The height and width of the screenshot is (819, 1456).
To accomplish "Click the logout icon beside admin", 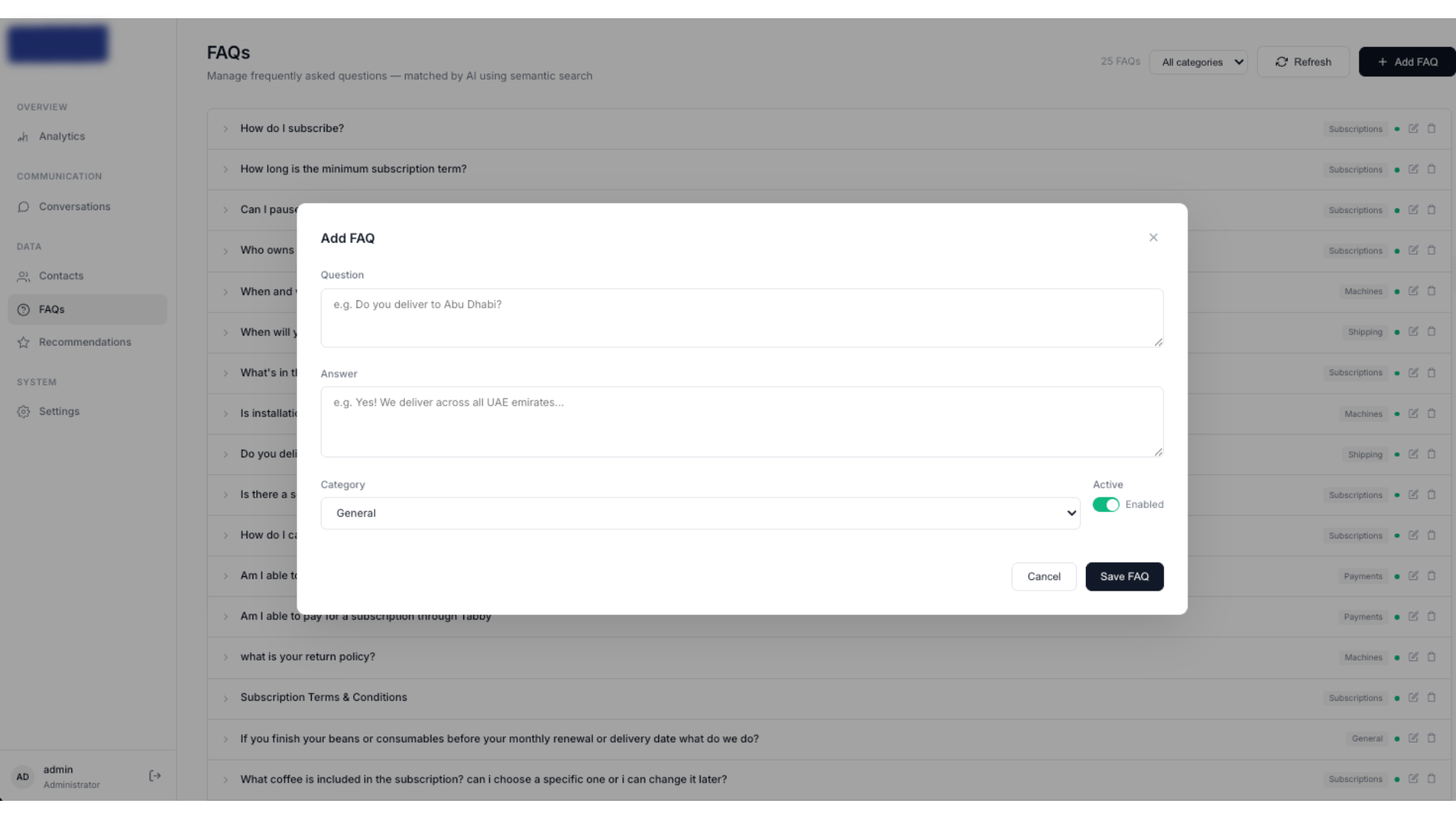I will [155, 776].
